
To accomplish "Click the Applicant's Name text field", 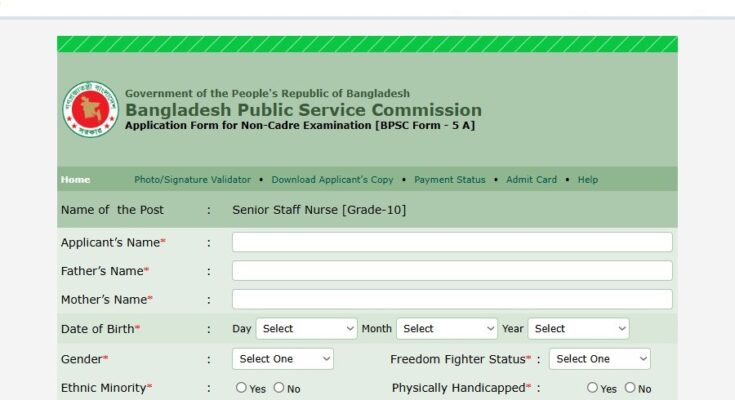I will coord(452,242).
